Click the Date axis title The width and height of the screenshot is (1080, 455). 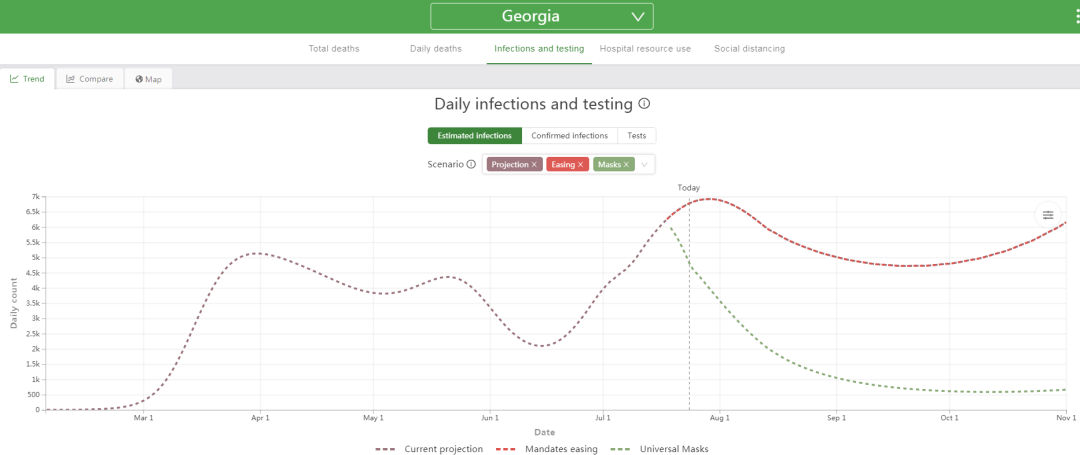click(544, 432)
